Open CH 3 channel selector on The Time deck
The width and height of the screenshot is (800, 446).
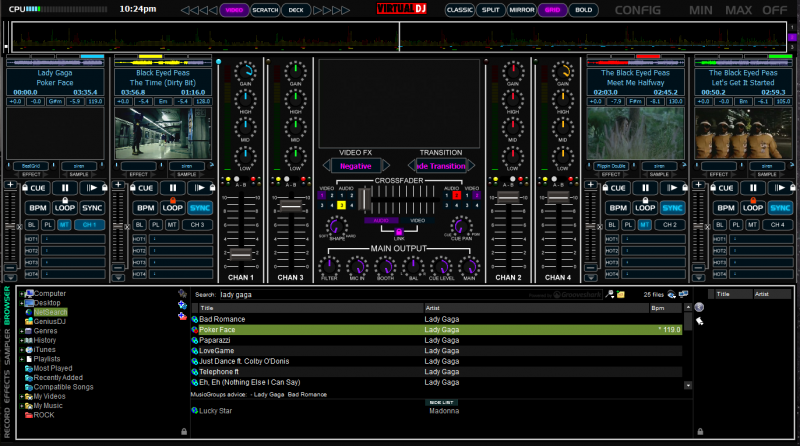click(197, 225)
